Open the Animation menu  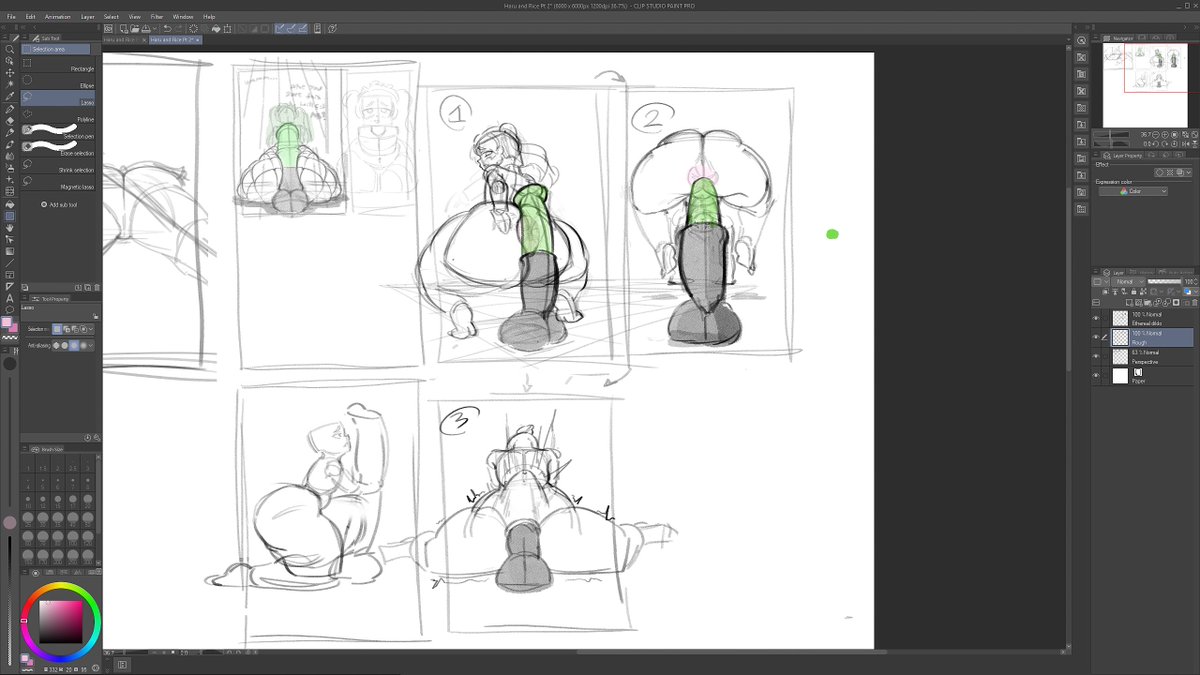click(58, 17)
